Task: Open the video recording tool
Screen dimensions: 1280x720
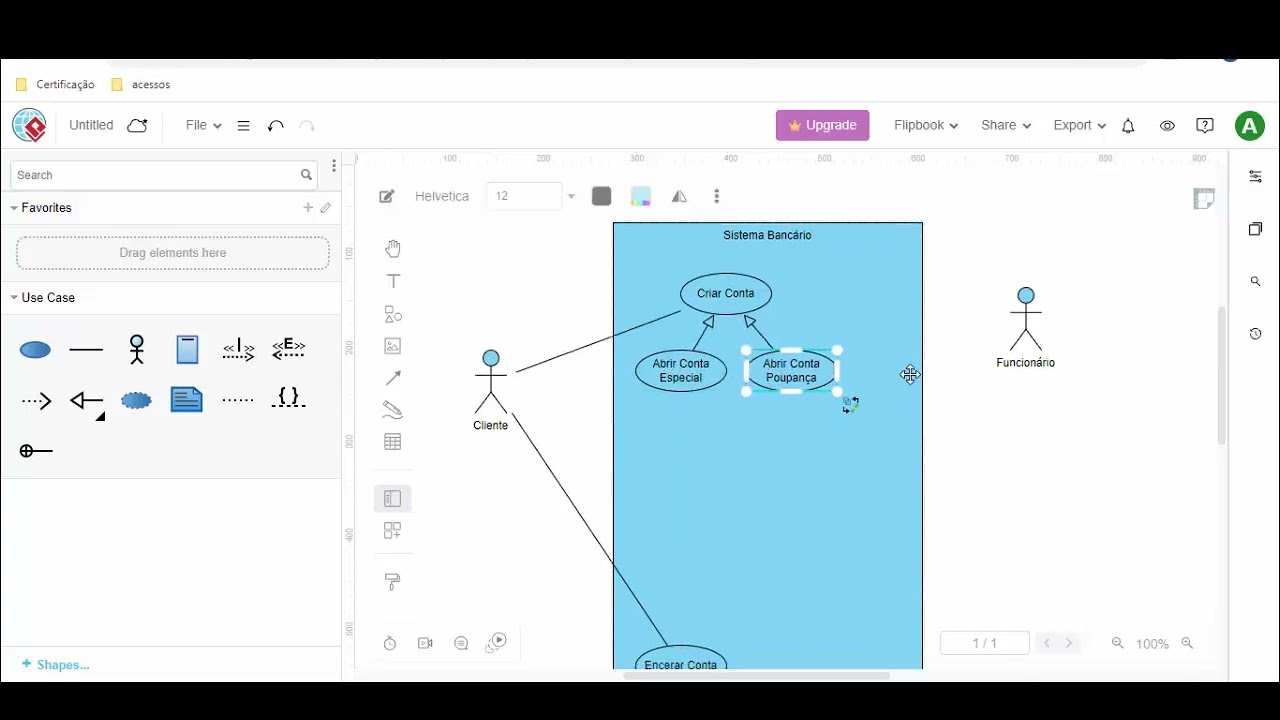Action: coord(425,643)
